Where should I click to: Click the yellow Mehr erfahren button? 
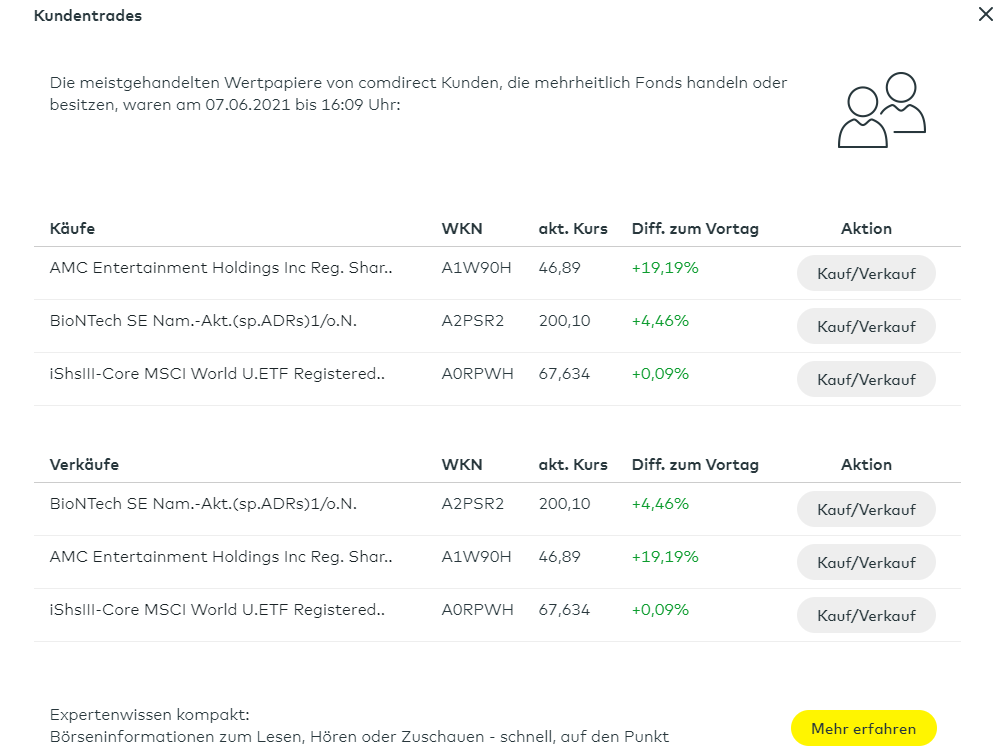[x=862, y=728]
